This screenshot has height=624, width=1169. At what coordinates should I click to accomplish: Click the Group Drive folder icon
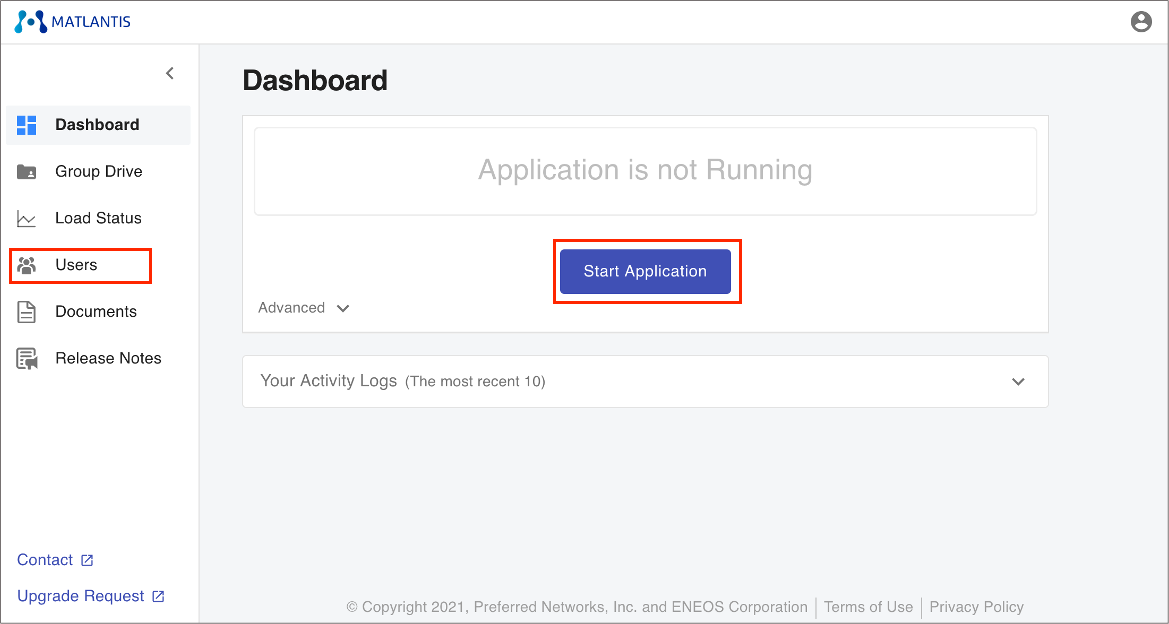[27, 172]
